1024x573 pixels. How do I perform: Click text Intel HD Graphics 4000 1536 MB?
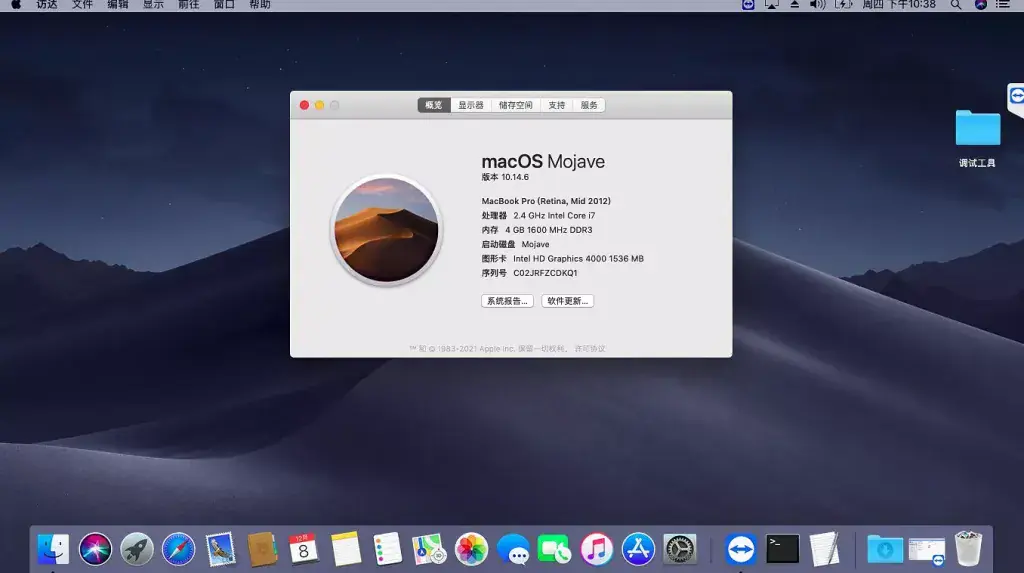579,259
